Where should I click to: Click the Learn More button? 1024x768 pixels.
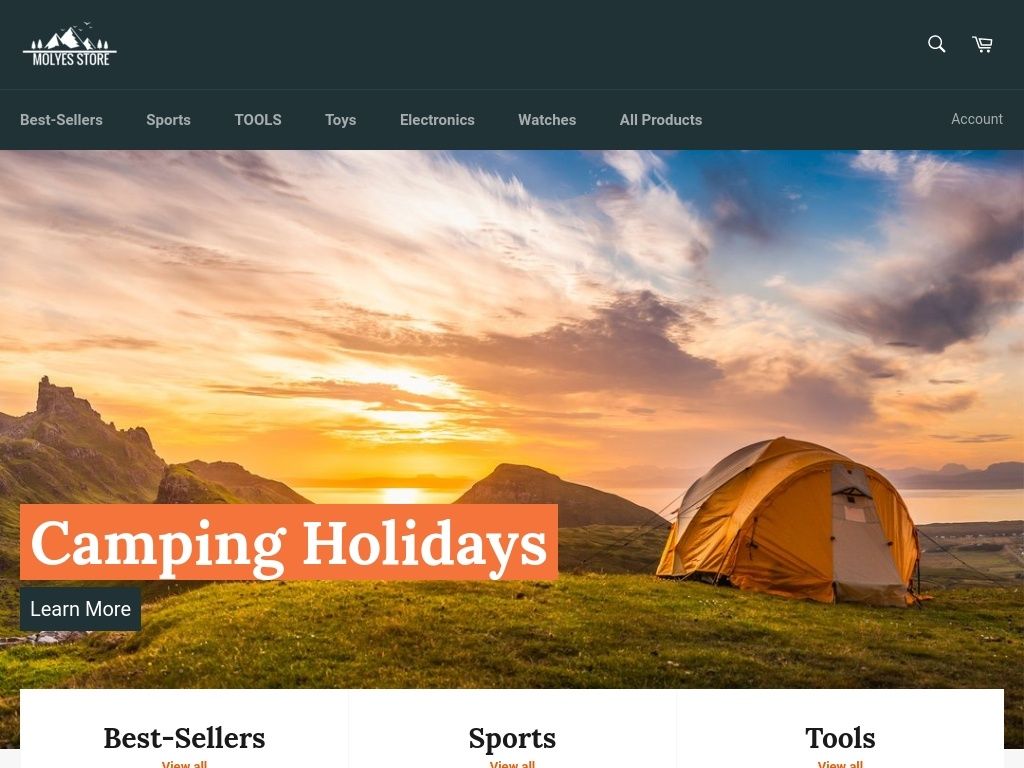tap(80, 609)
